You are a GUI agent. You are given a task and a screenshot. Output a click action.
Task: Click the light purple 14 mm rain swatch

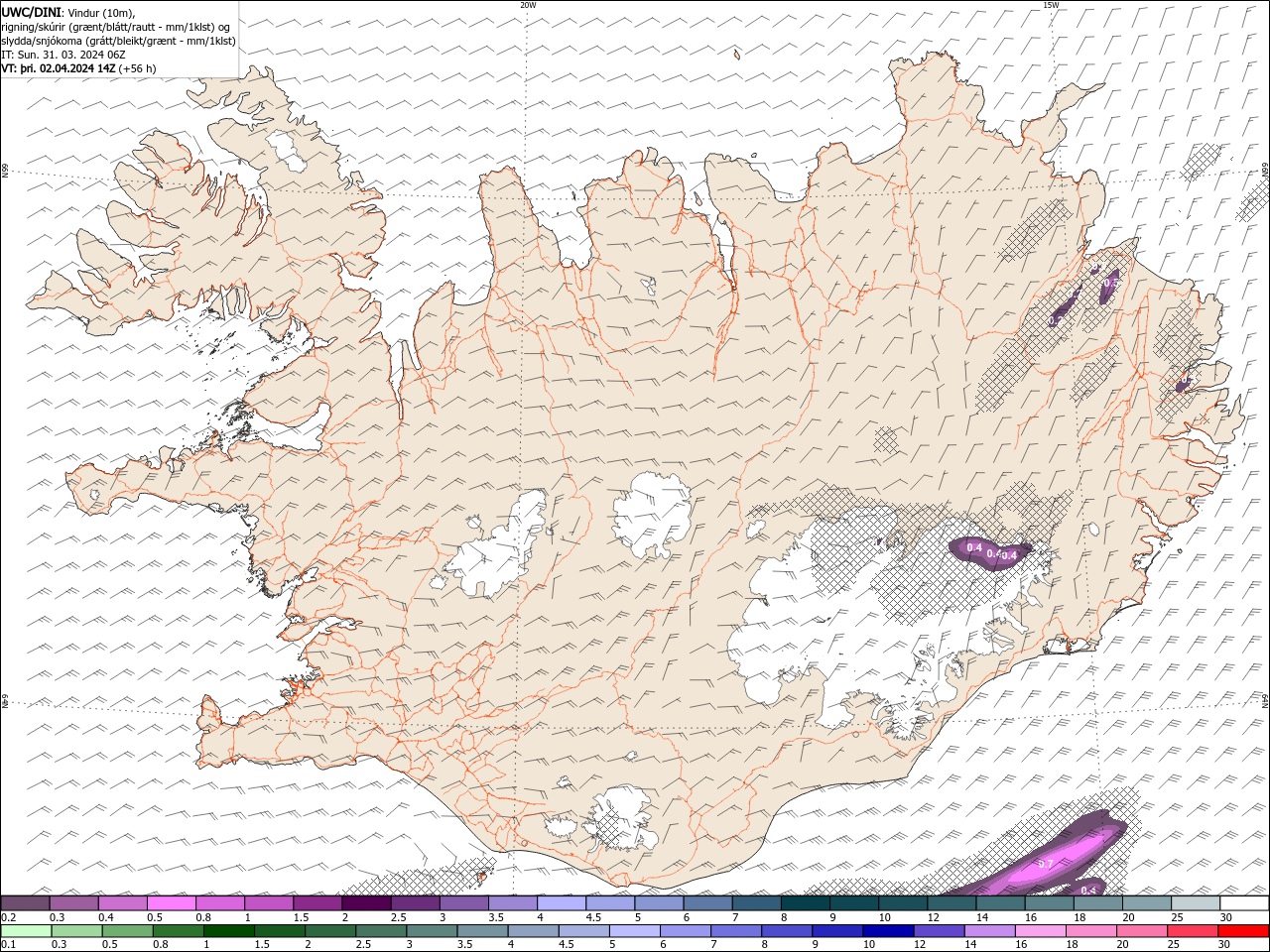(x=989, y=930)
